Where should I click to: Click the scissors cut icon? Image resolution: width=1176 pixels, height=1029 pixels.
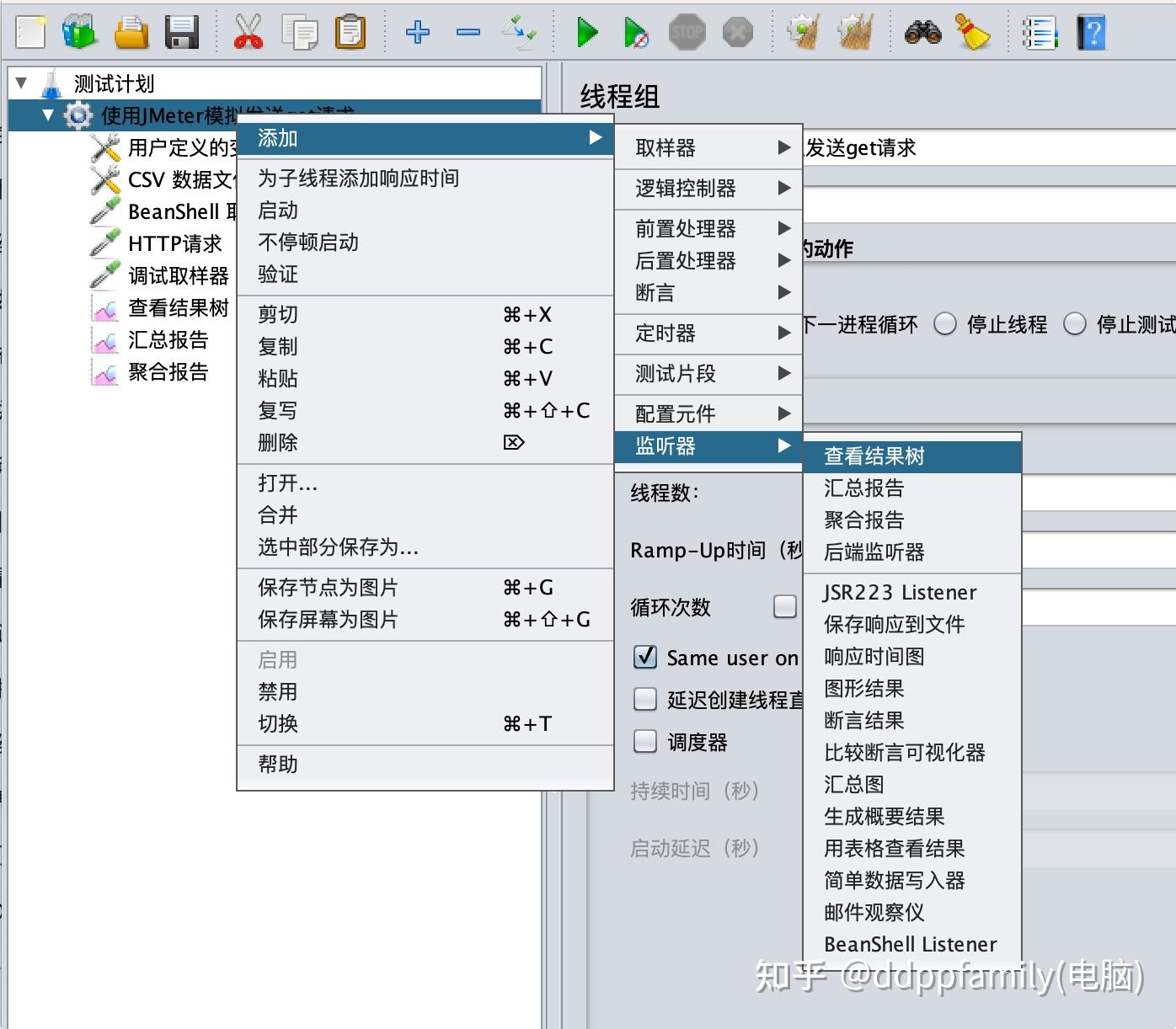tap(249, 33)
